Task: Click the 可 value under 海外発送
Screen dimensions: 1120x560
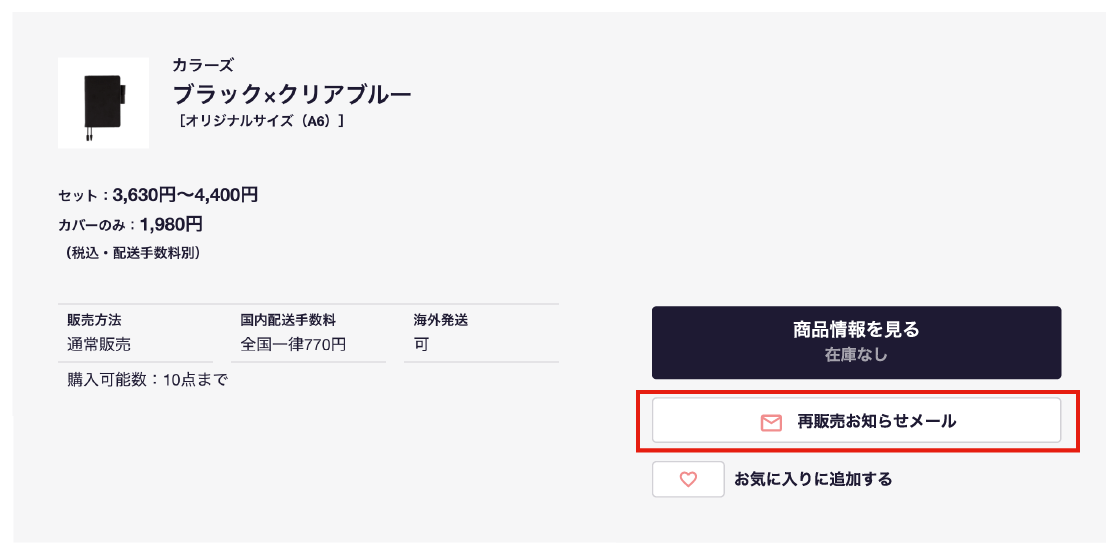Action: pyautogui.click(x=421, y=344)
